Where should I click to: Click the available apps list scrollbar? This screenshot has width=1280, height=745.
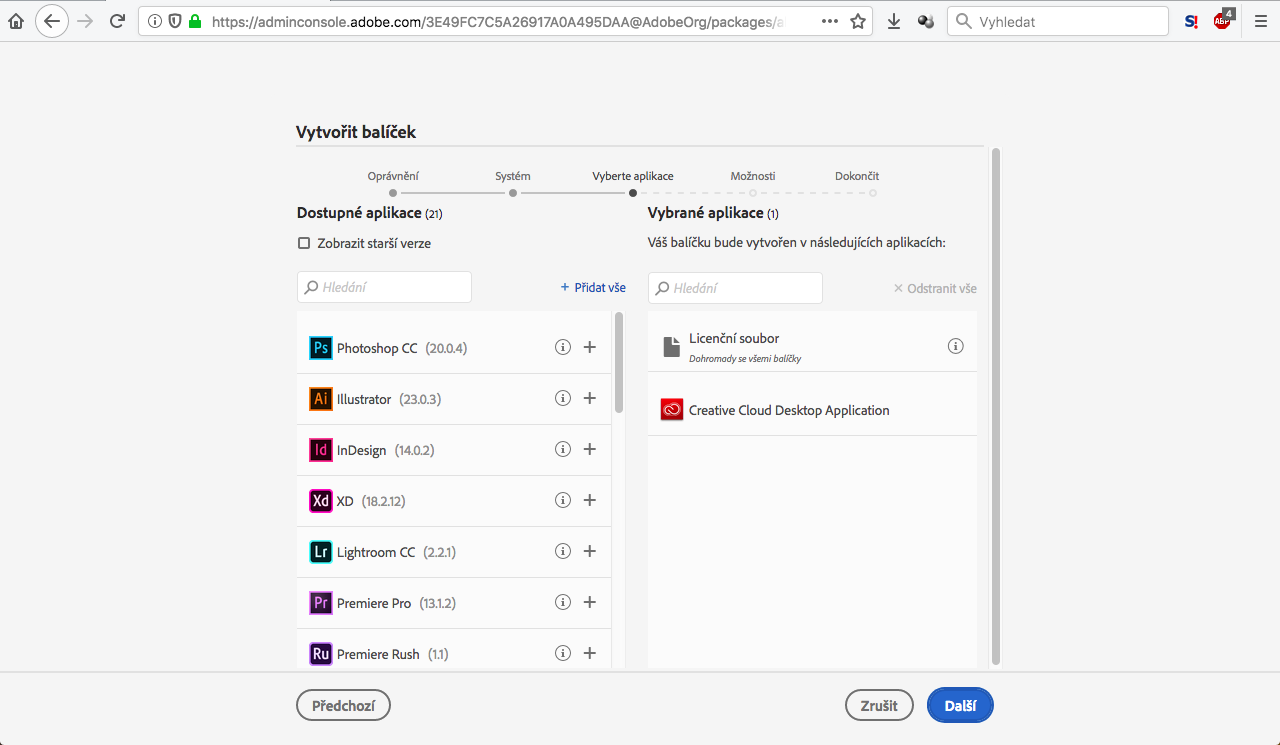[619, 362]
